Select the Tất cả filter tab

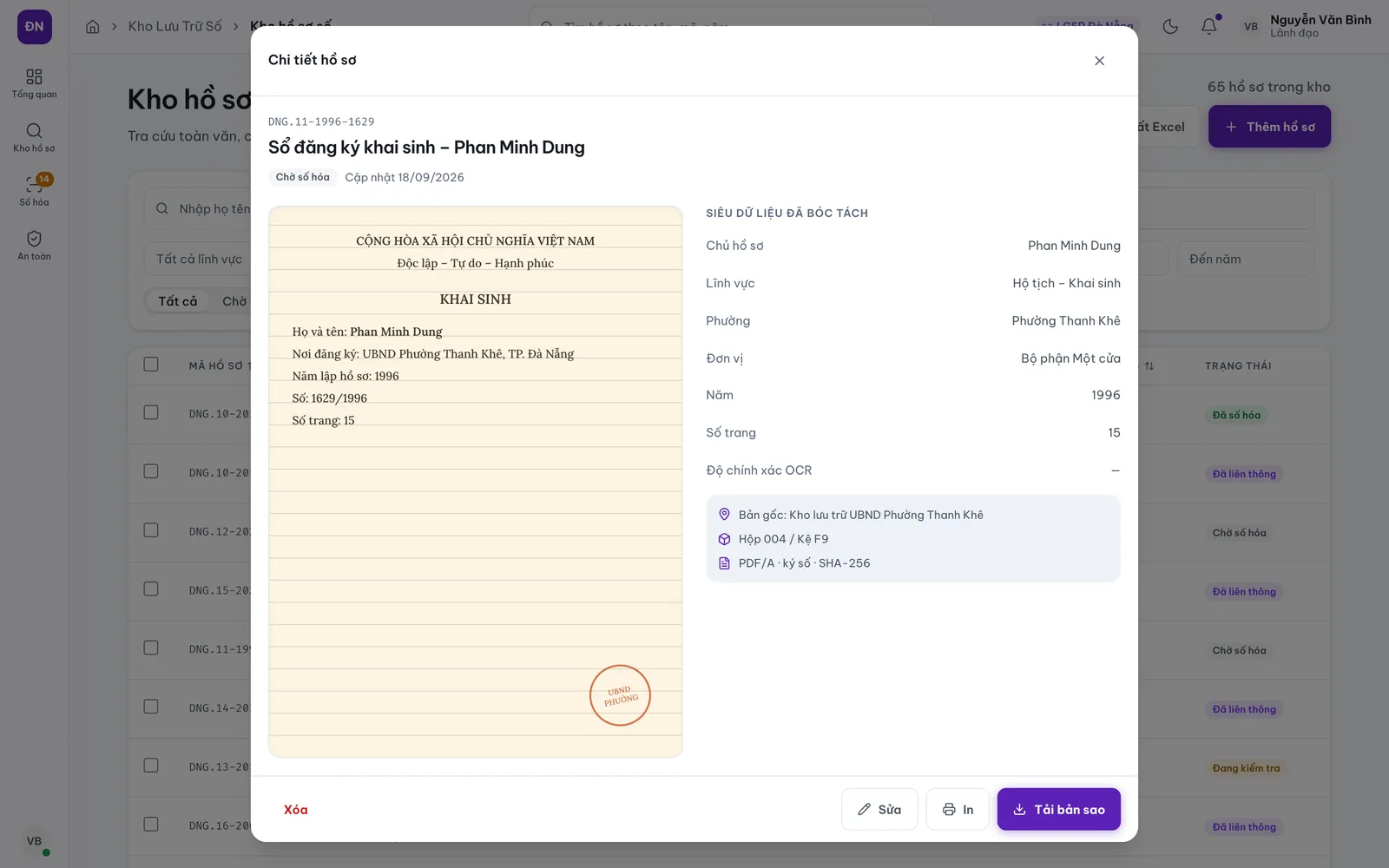click(x=178, y=301)
